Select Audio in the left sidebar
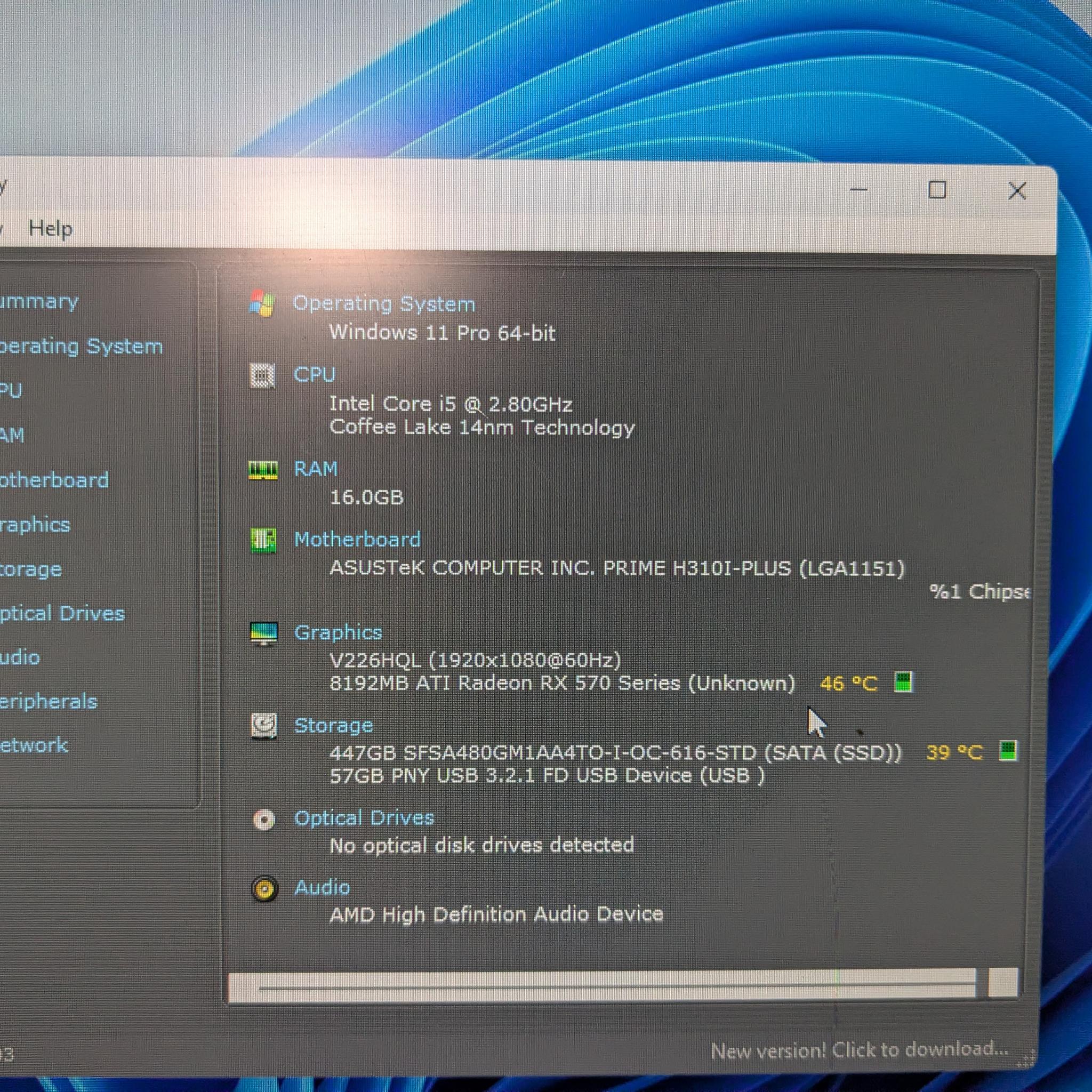 click(20, 657)
